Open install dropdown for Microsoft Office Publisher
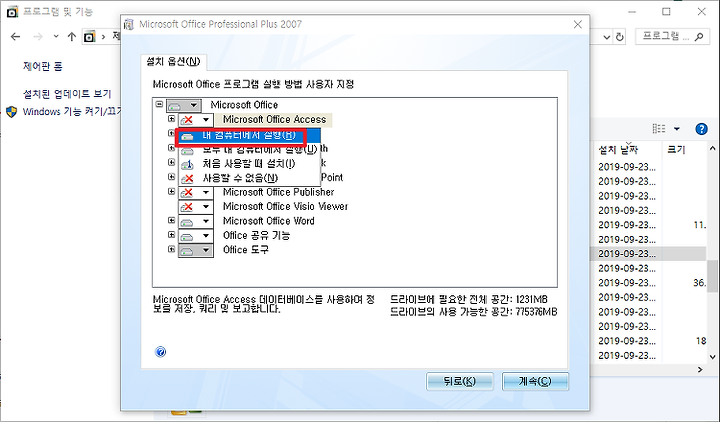Screen dimensions: 720x422 pos(196,192)
